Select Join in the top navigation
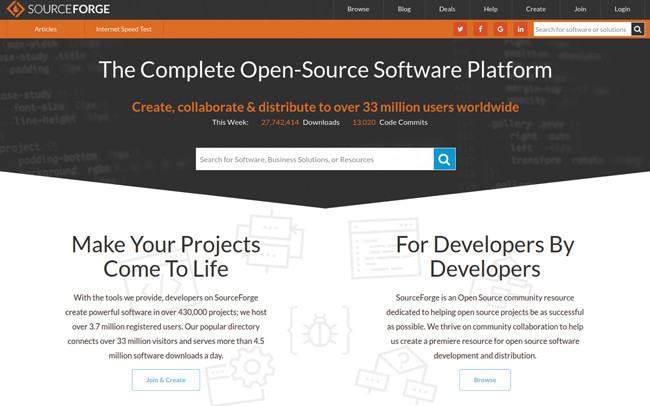 (580, 9)
